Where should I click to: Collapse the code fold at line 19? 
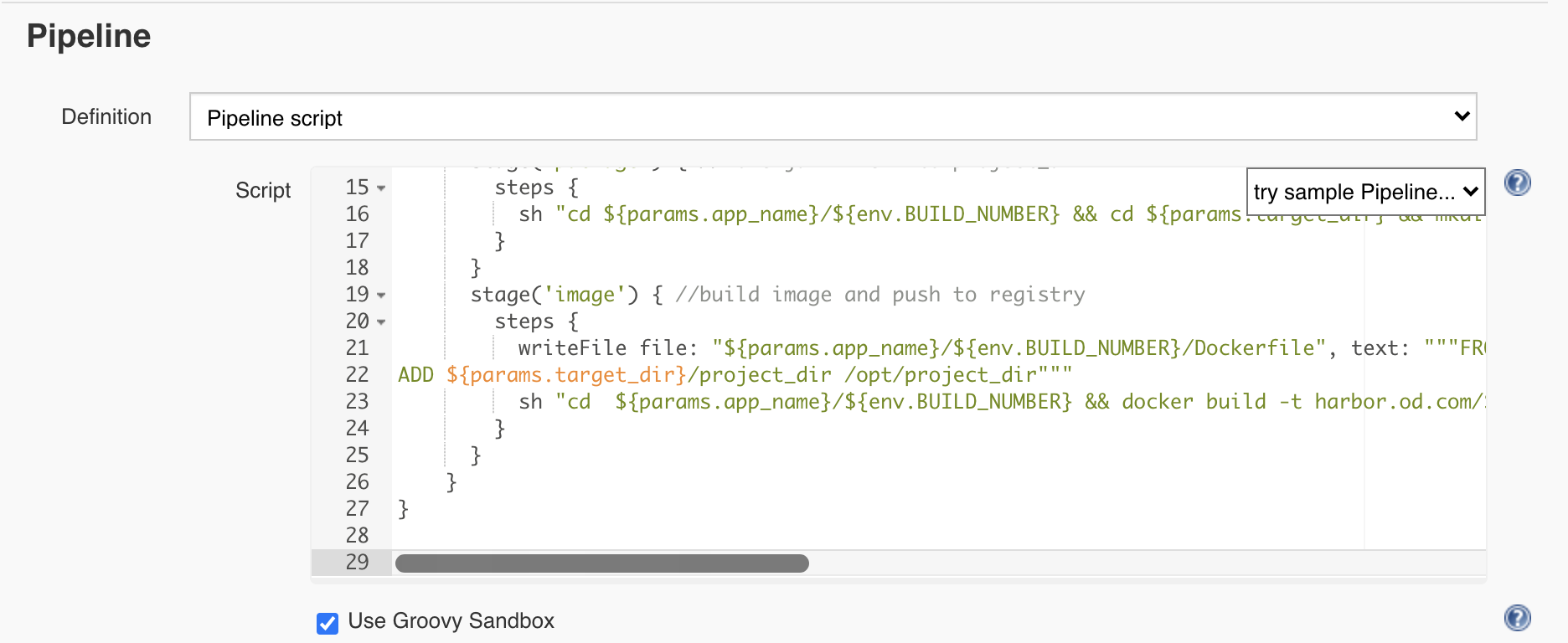(381, 296)
